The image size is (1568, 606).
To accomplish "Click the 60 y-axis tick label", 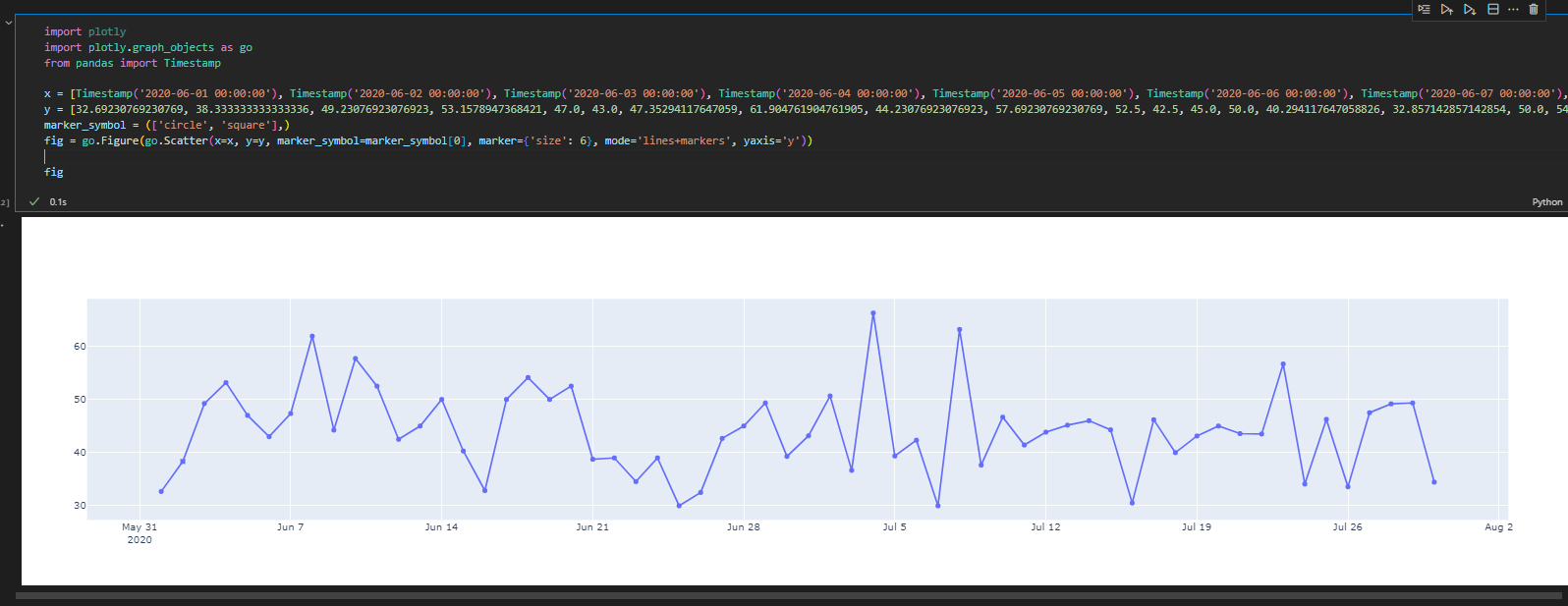I will (x=80, y=347).
